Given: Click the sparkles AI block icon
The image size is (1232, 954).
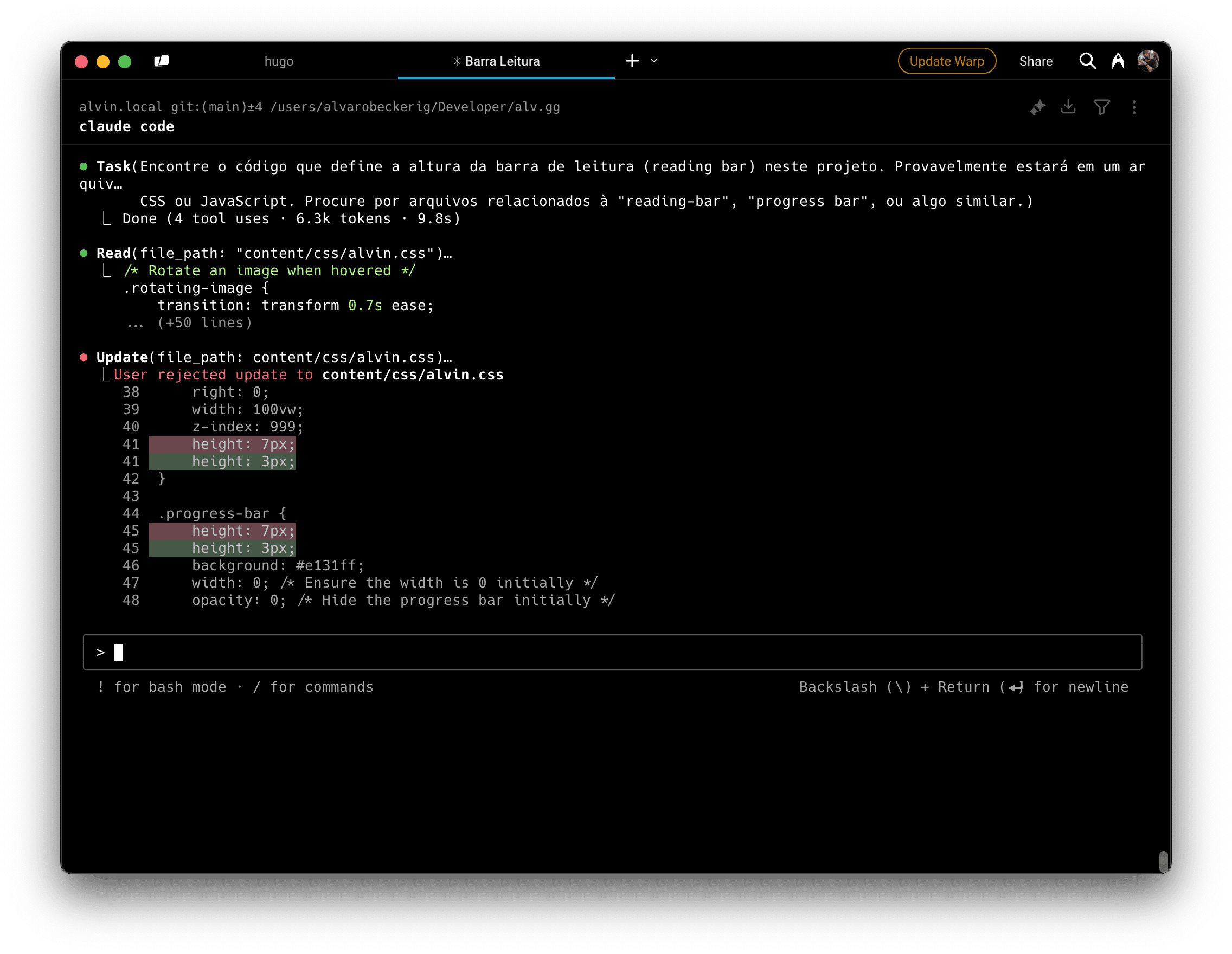Looking at the screenshot, I should (x=1037, y=107).
